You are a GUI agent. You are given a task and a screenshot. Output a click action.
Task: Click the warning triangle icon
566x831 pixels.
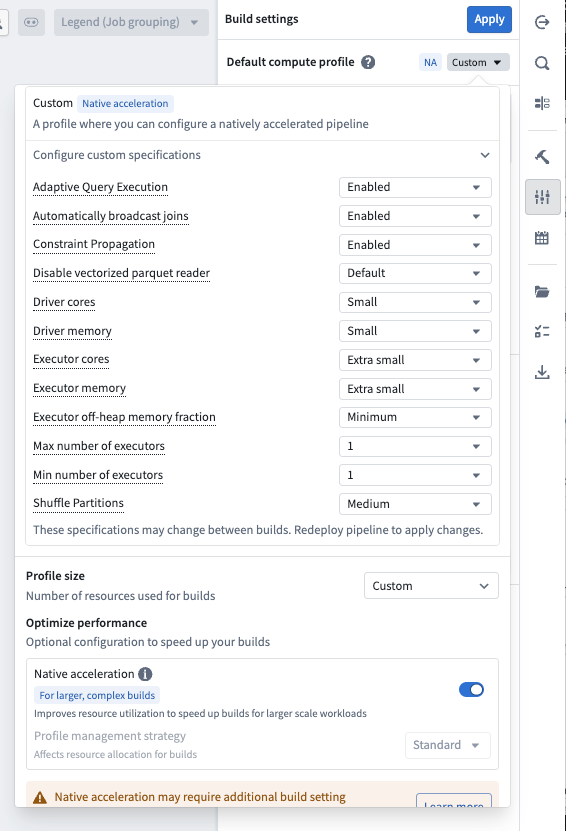[40, 798]
